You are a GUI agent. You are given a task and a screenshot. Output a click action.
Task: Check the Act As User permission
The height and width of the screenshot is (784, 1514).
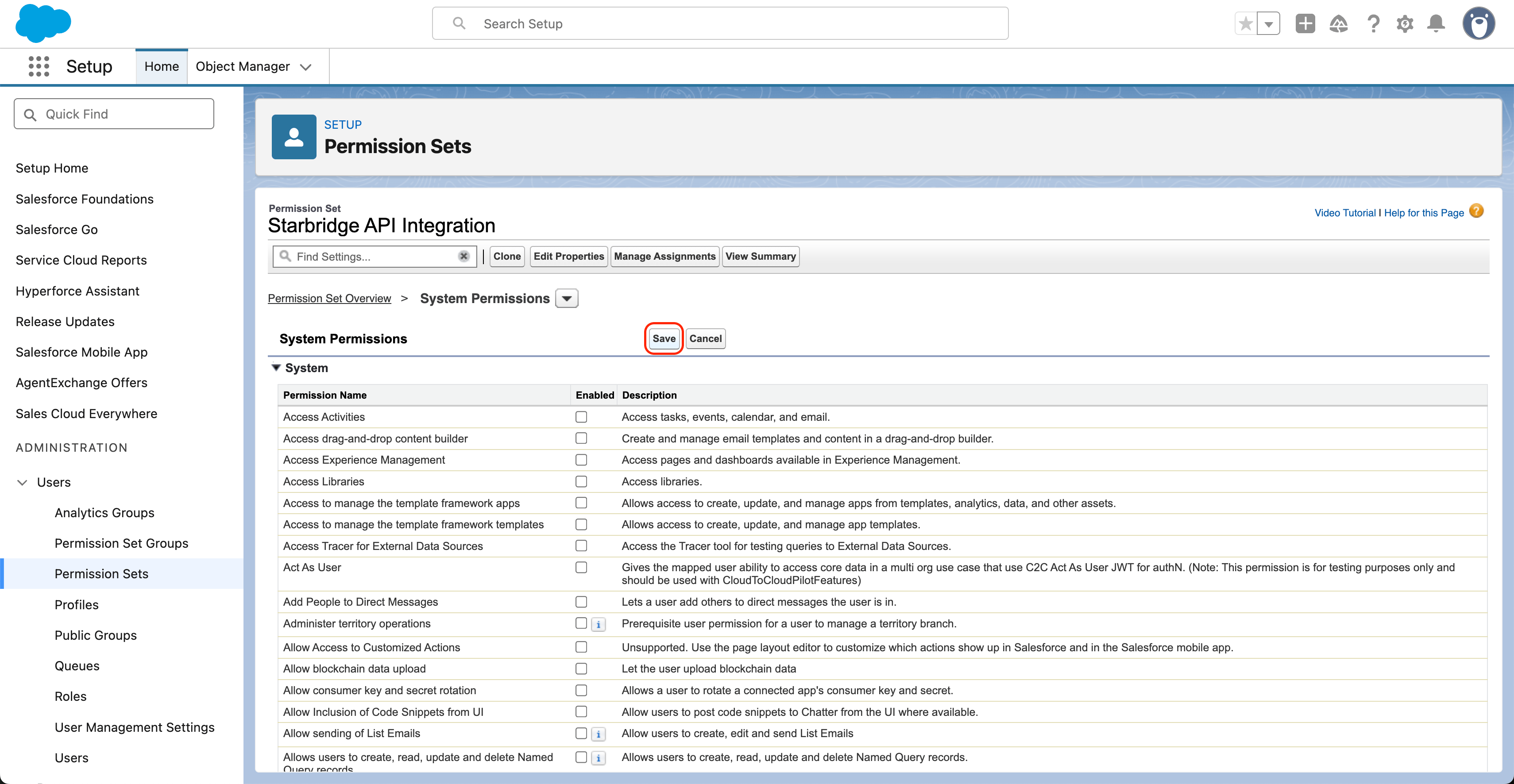pyautogui.click(x=581, y=567)
